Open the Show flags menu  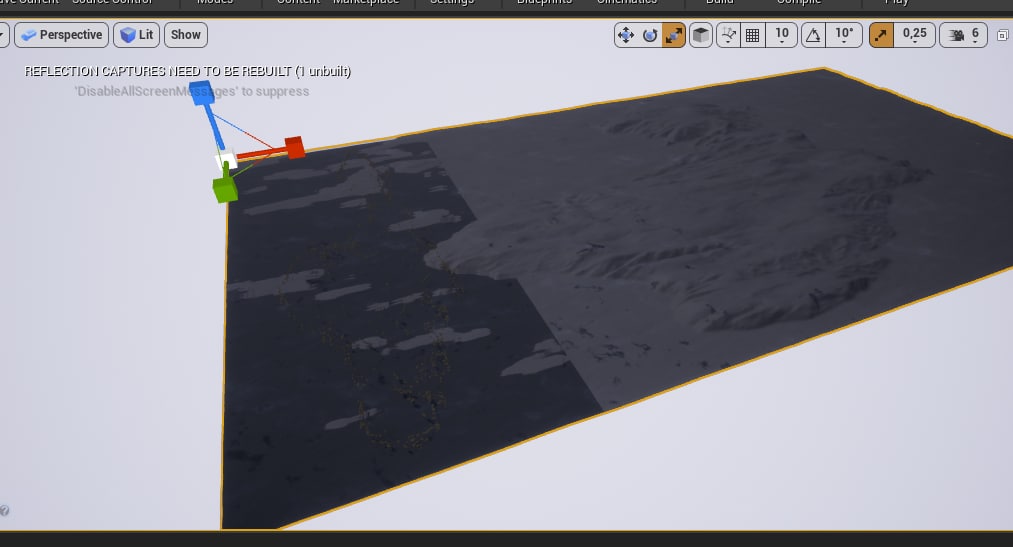tap(186, 35)
